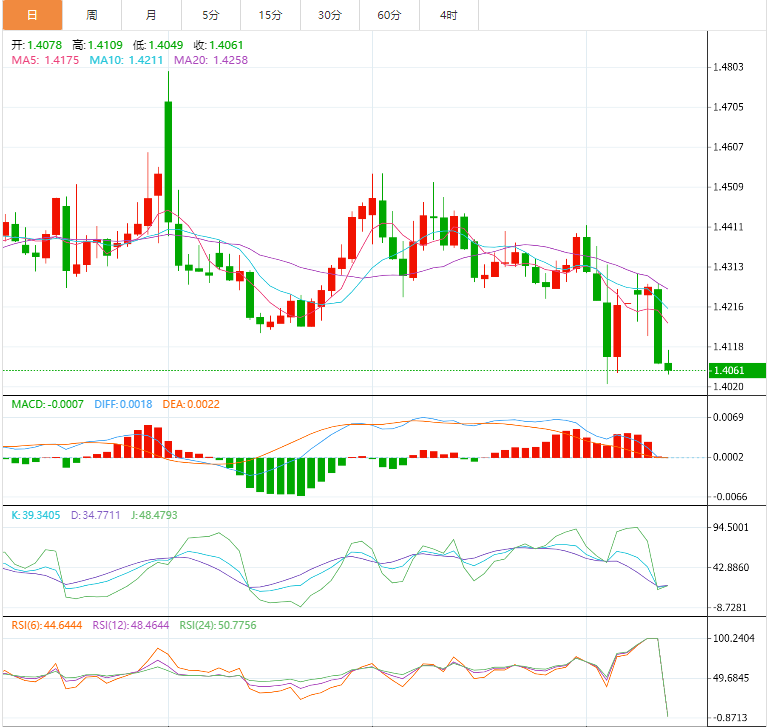Select the MA20 moving average label
The height and width of the screenshot is (727, 768).
coord(211,60)
